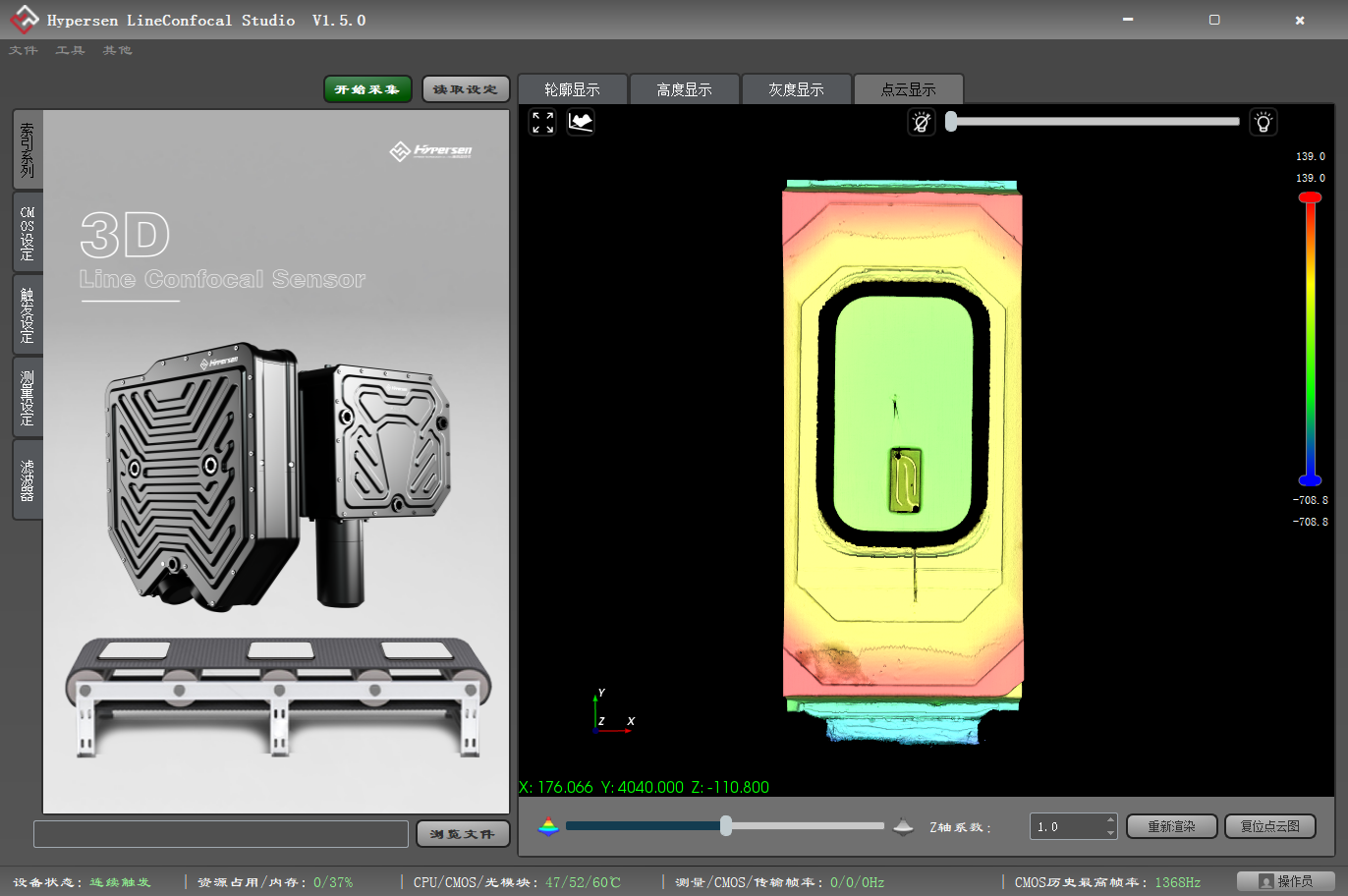Close the Hypersen Studio window
This screenshot has height=896, width=1348.
coord(1300,20)
